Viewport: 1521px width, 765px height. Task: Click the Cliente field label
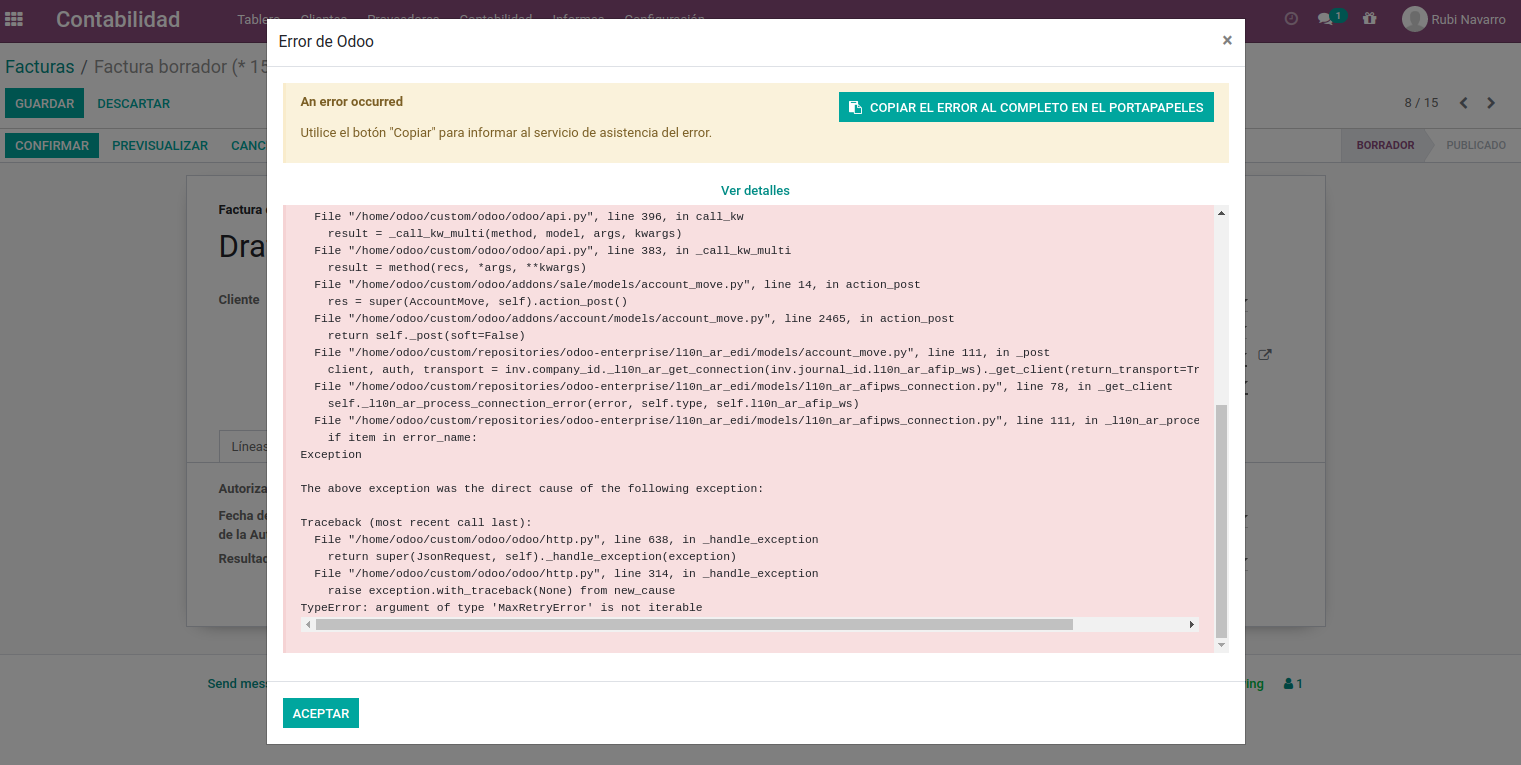239,300
